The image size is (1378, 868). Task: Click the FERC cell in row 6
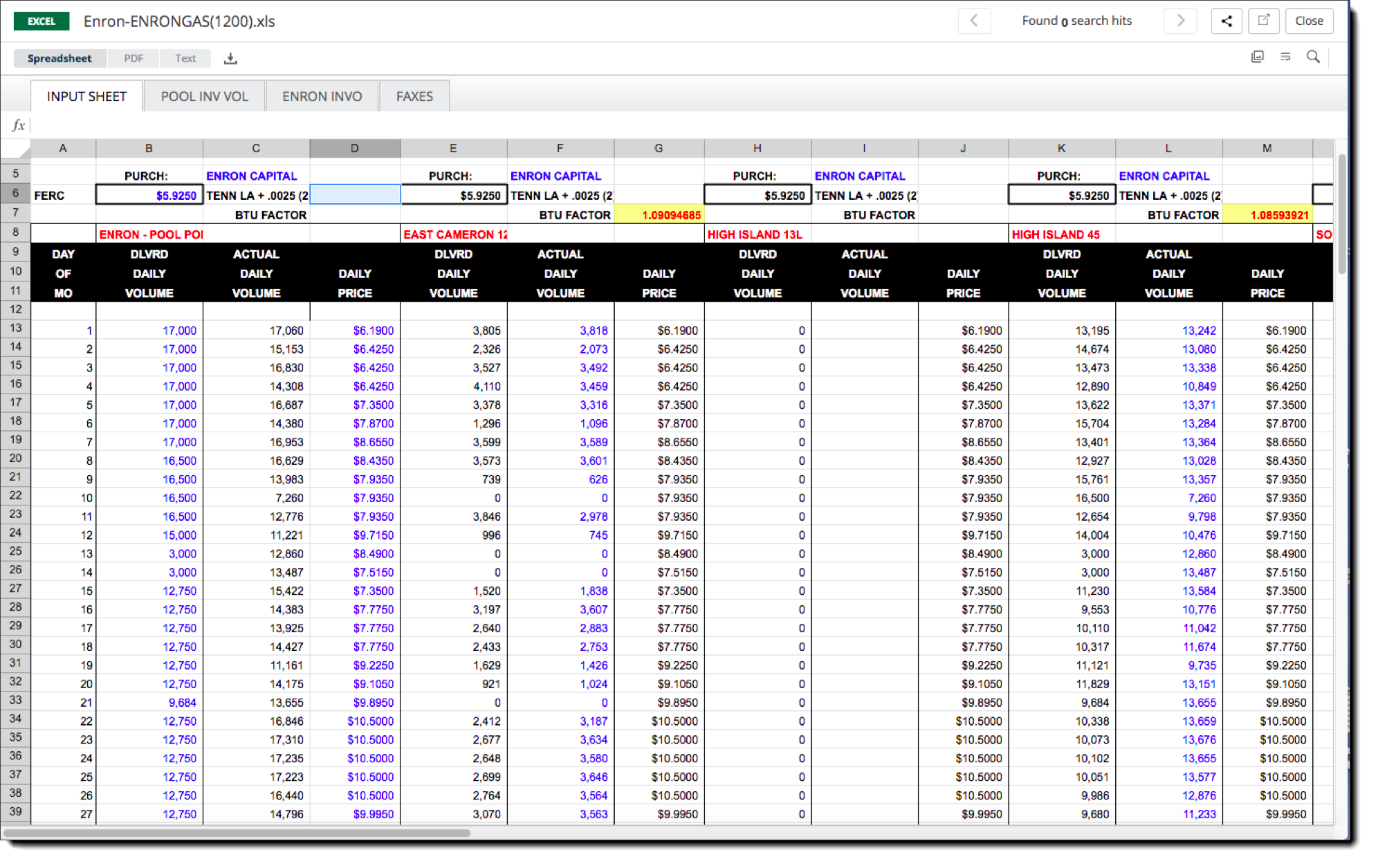63,196
